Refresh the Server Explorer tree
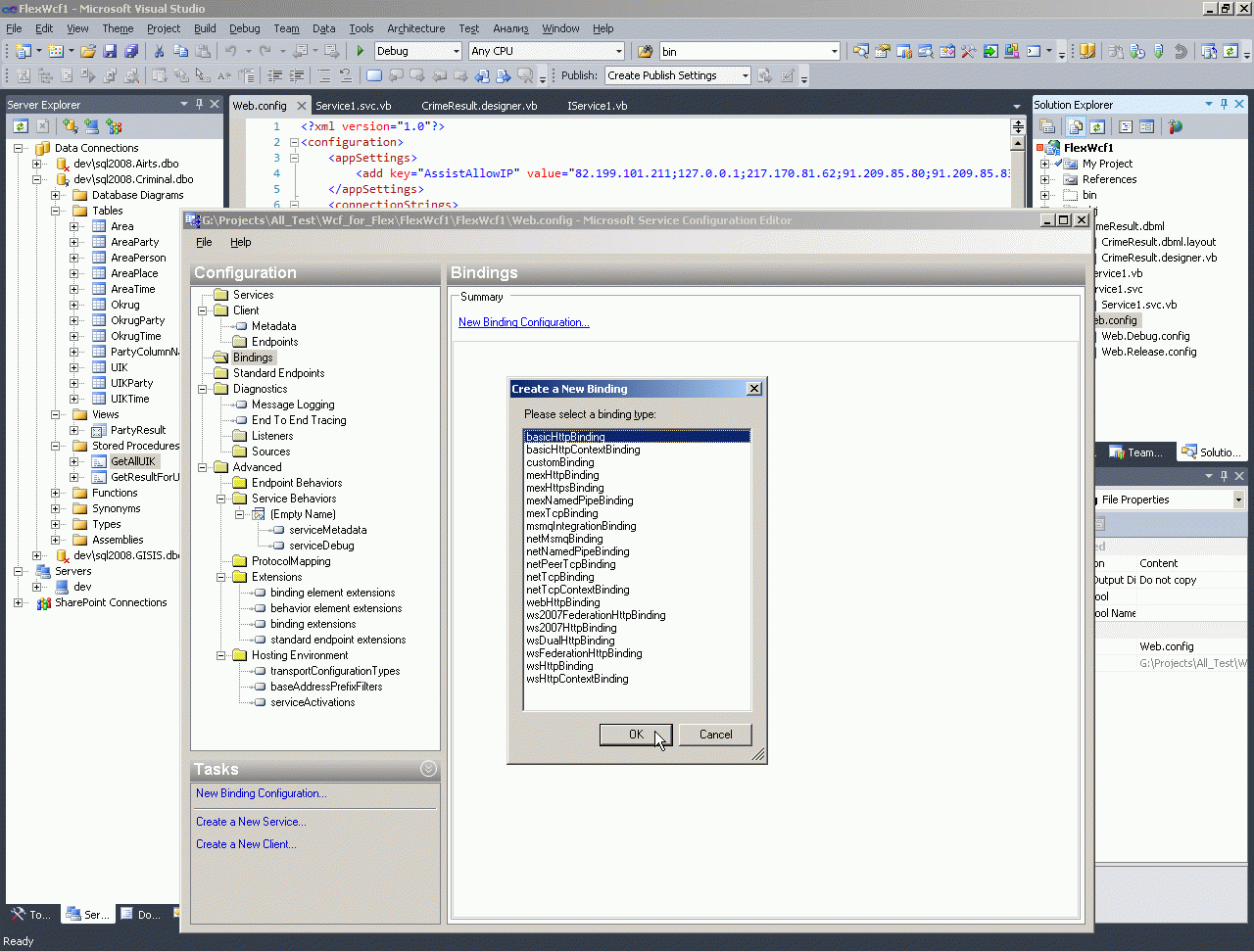 [x=20, y=126]
